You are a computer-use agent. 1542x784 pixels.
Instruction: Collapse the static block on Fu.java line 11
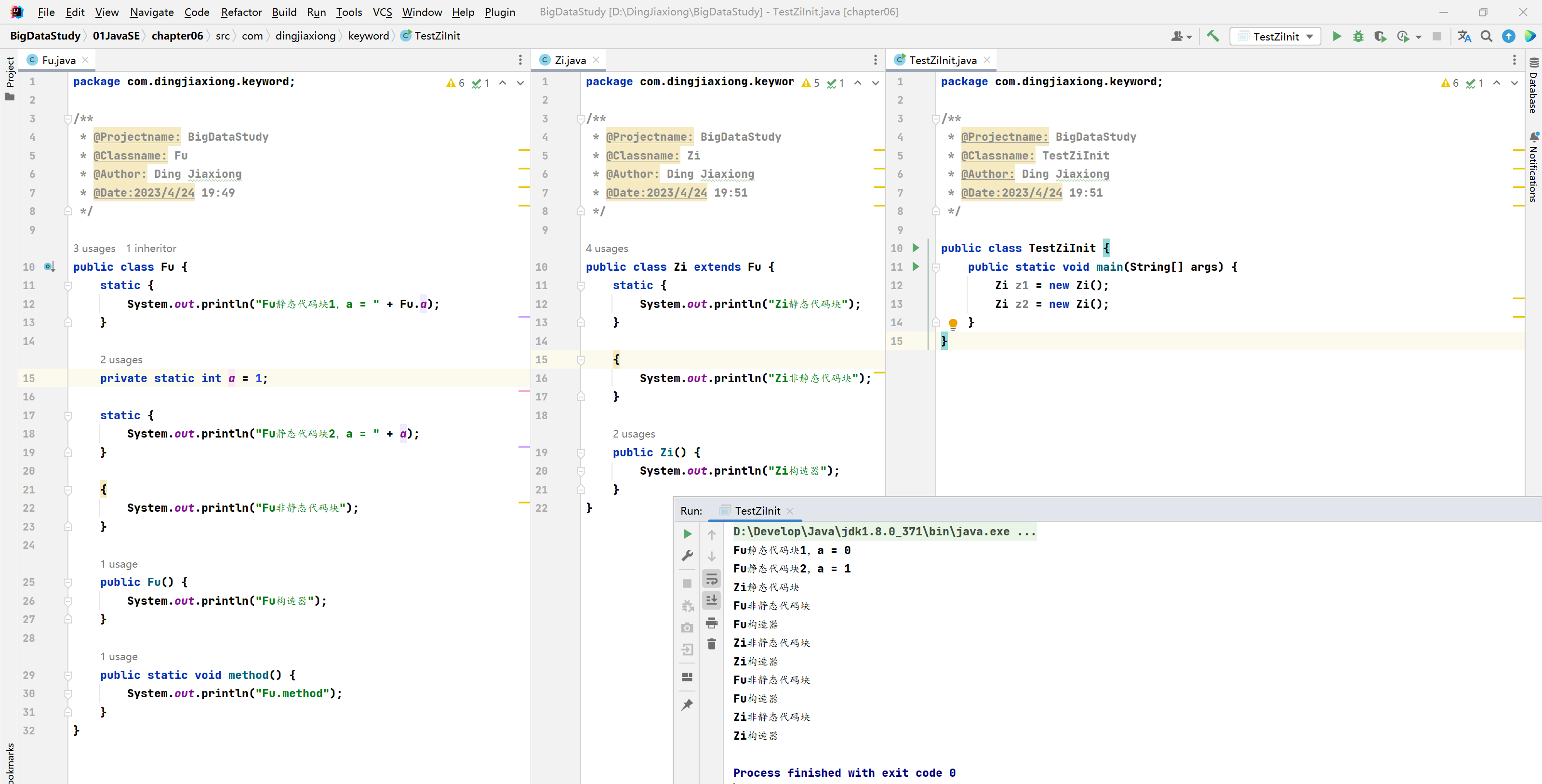(x=68, y=286)
